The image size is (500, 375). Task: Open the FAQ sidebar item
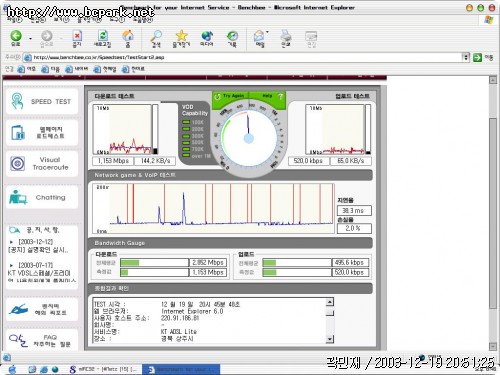click(x=42, y=340)
